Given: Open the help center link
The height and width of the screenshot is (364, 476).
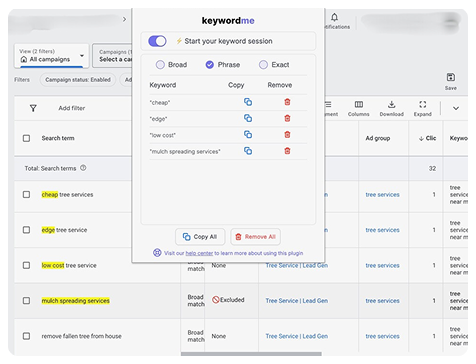Looking at the screenshot, I should [x=199, y=253].
